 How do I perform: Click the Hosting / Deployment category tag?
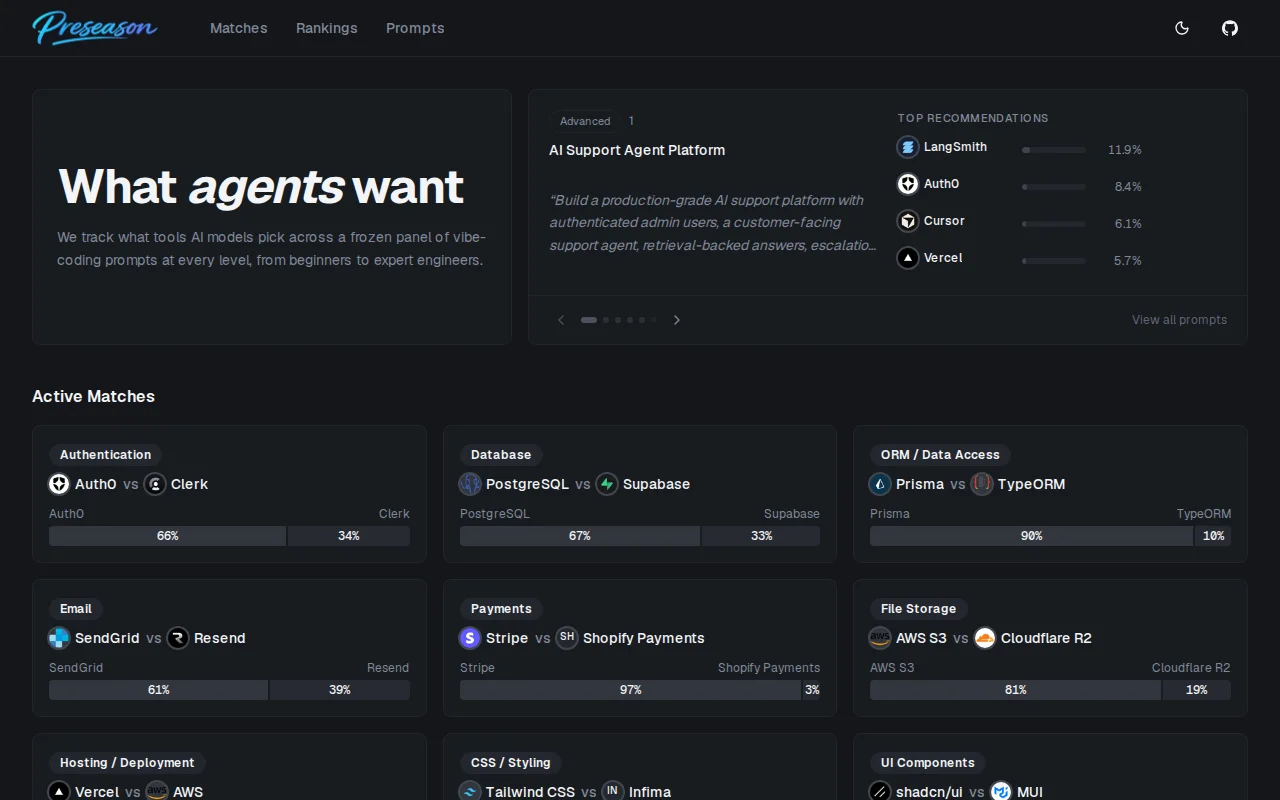coord(127,763)
